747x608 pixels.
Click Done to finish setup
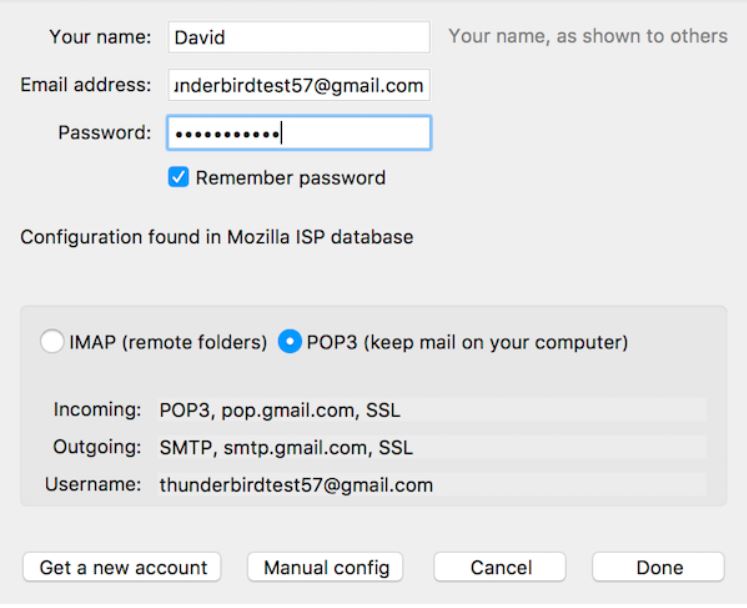point(658,567)
